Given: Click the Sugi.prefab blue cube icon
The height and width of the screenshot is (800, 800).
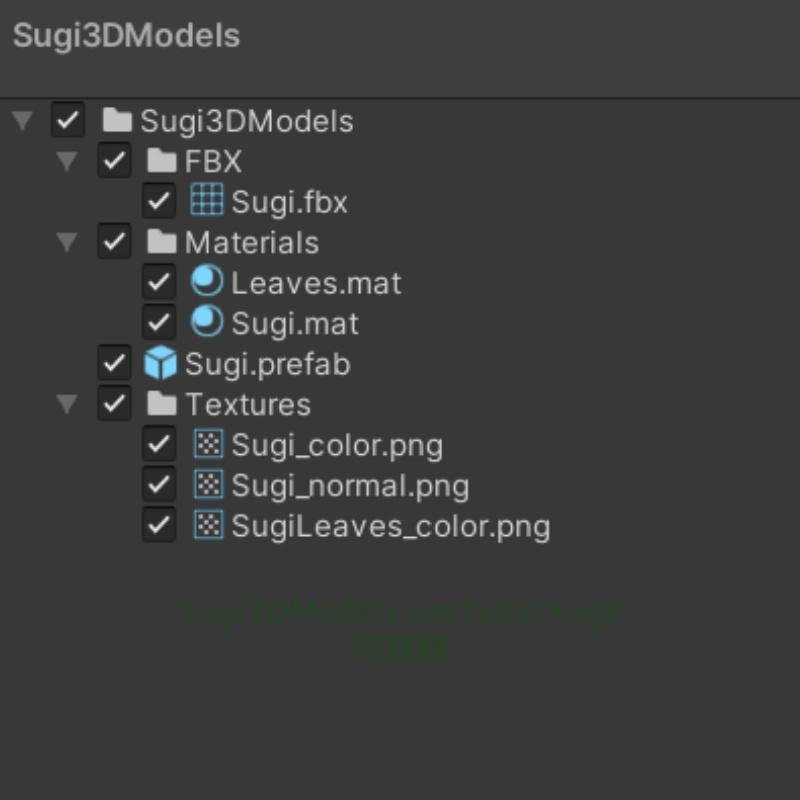Looking at the screenshot, I should pyautogui.click(x=160, y=364).
